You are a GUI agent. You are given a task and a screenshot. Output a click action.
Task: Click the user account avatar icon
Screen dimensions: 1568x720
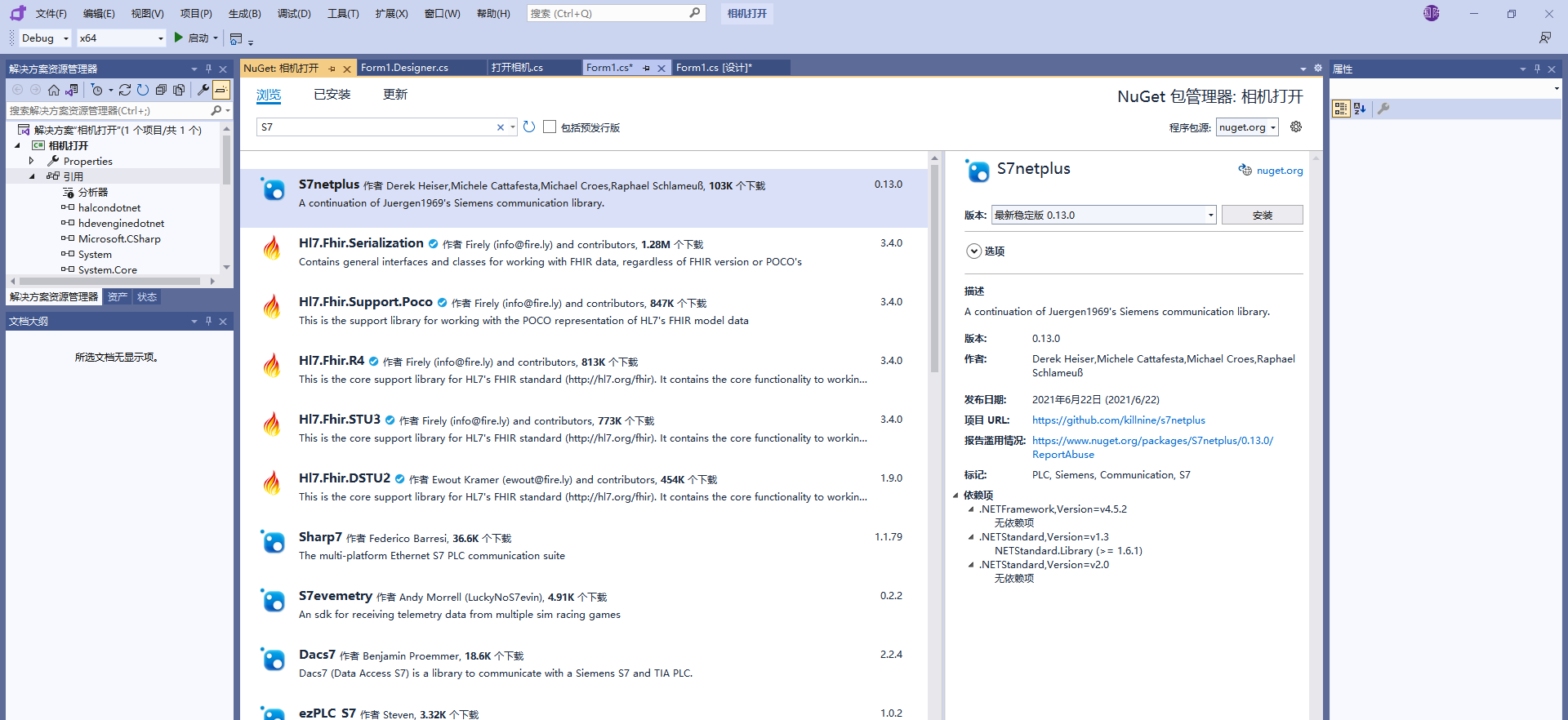pos(1432,13)
